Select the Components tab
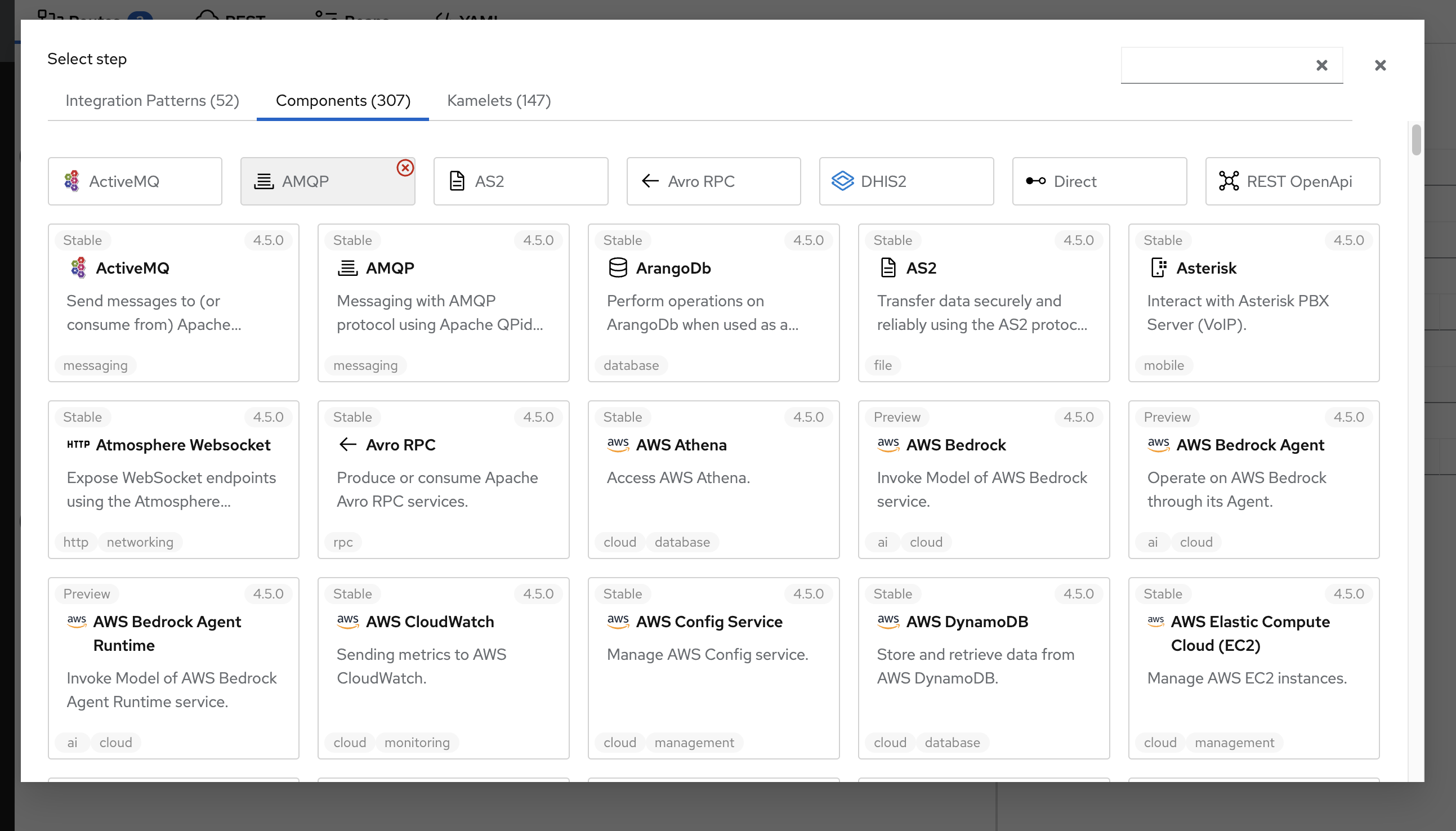Image resolution: width=1456 pixels, height=831 pixels. pyautogui.click(x=342, y=100)
